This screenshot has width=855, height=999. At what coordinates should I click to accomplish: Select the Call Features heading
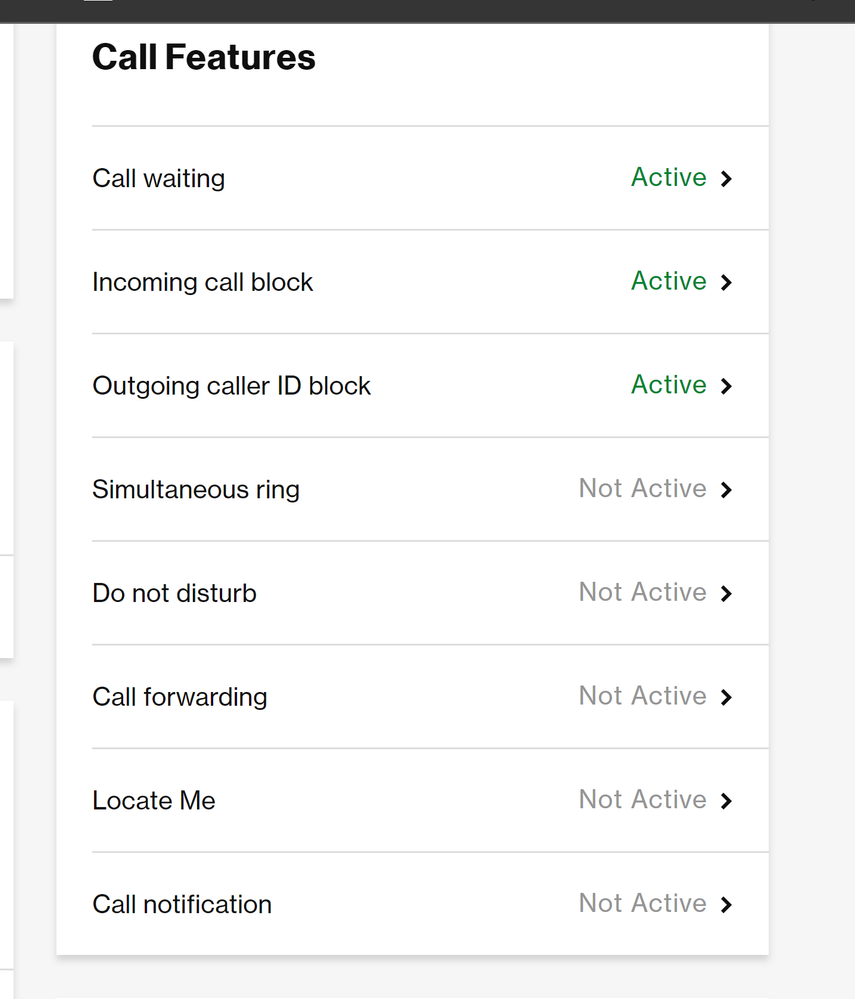[x=204, y=57]
